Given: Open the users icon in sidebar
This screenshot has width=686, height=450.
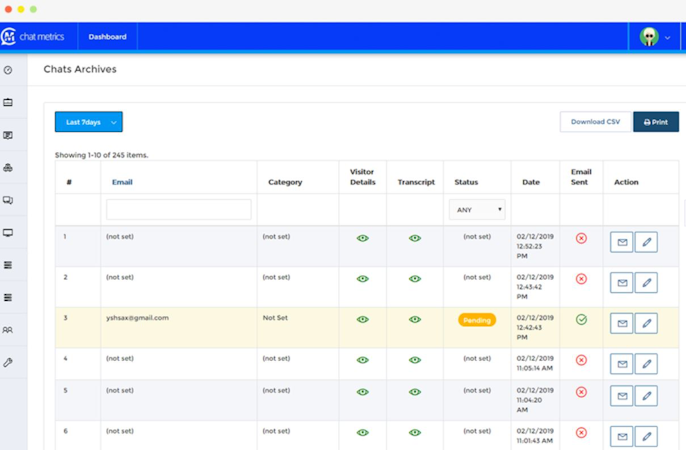Looking at the screenshot, I should click(8, 330).
